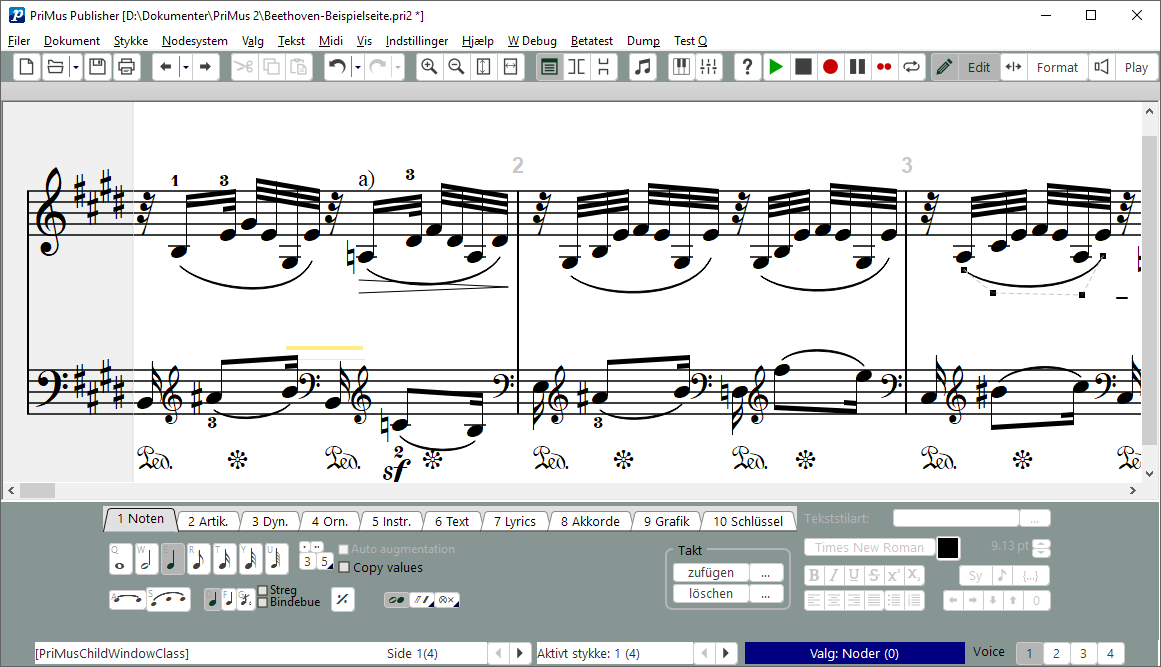Check the Streg checkbox
Screen dimensions: 1161x667
pos(263,590)
